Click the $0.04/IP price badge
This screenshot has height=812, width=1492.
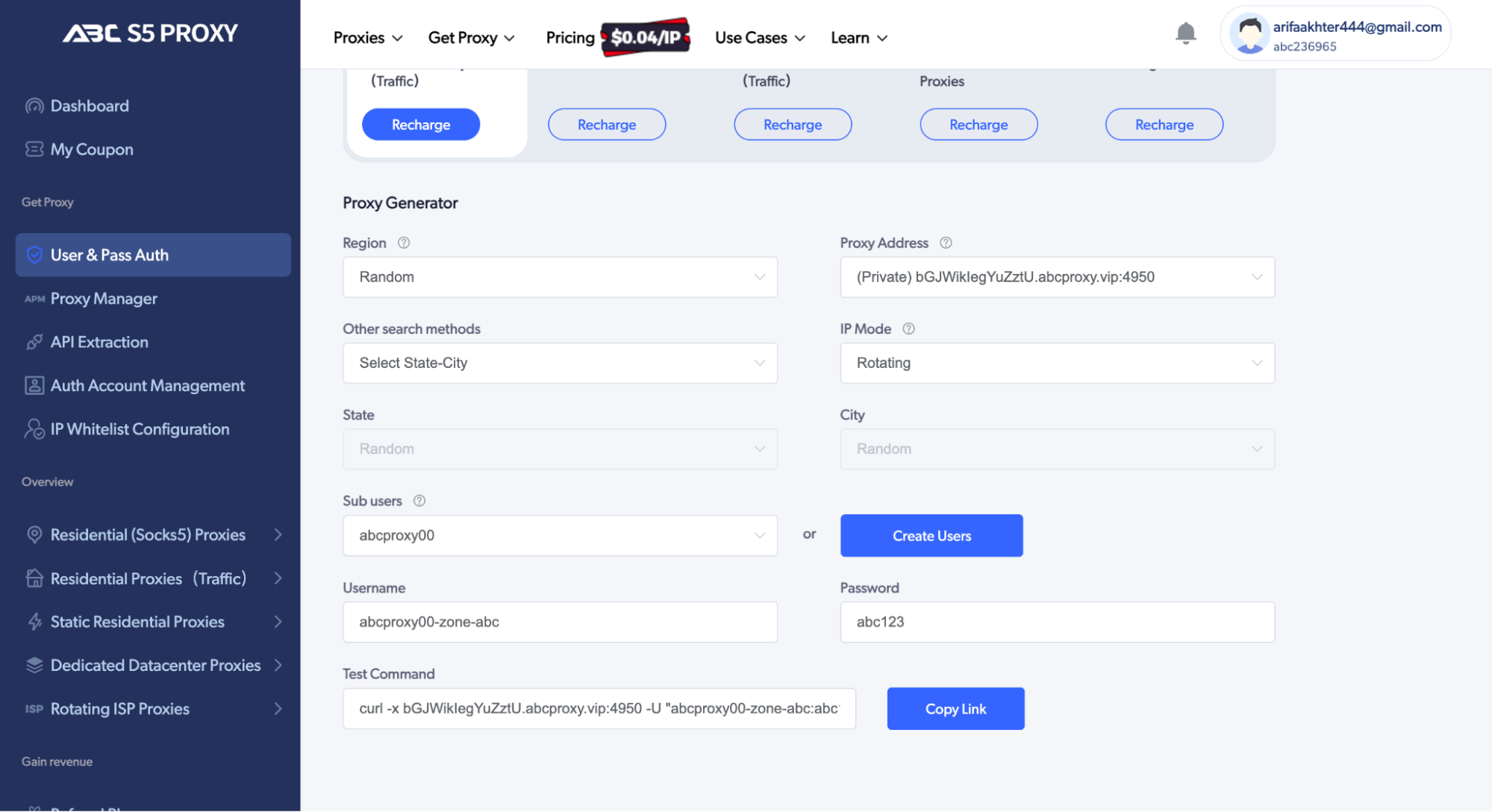click(646, 37)
